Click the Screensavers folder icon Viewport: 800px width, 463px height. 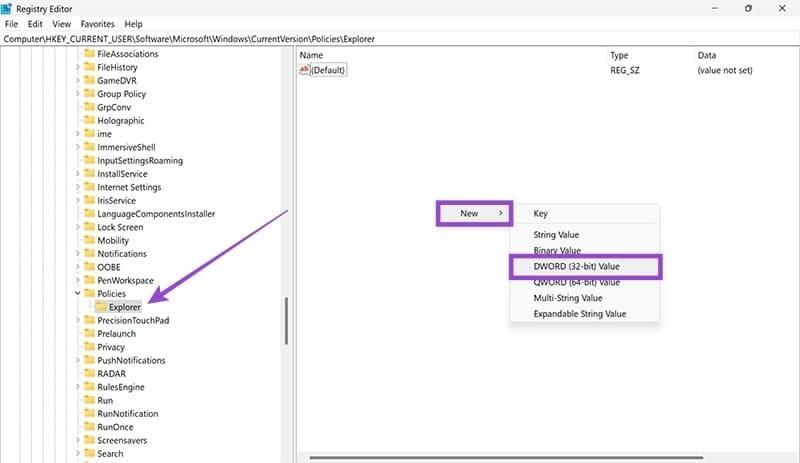[x=89, y=440]
